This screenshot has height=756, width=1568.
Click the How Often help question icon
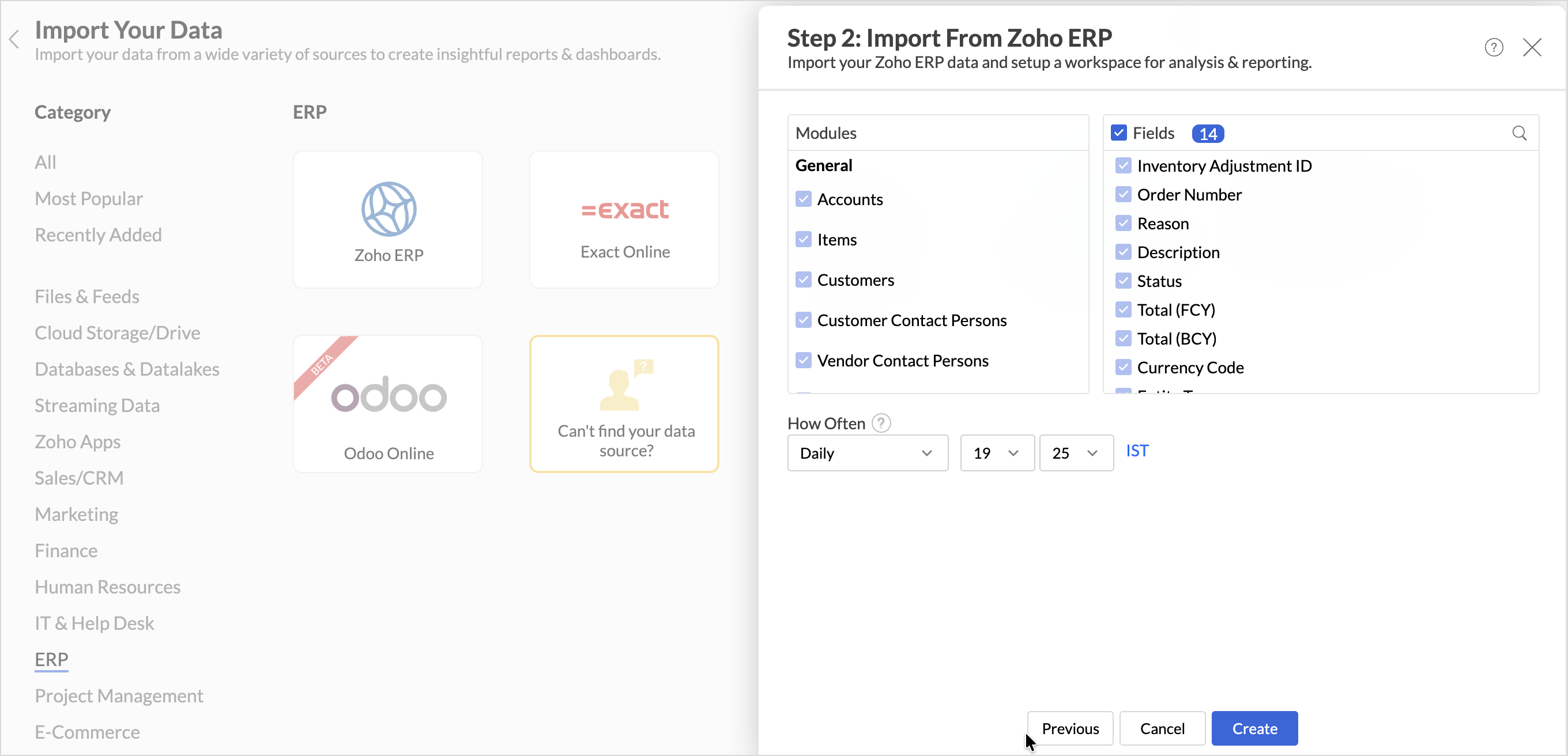point(881,424)
